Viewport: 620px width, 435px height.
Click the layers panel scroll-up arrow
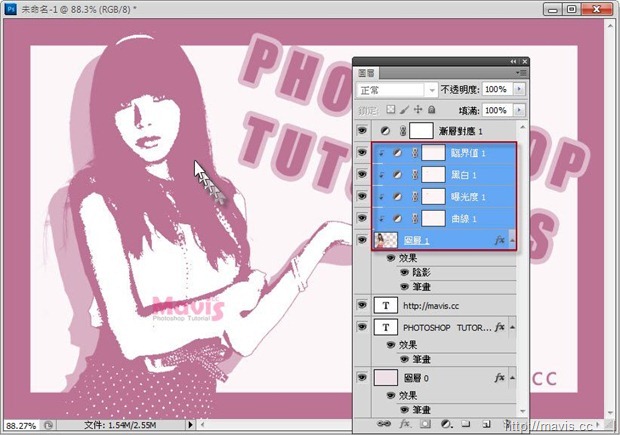[523, 127]
